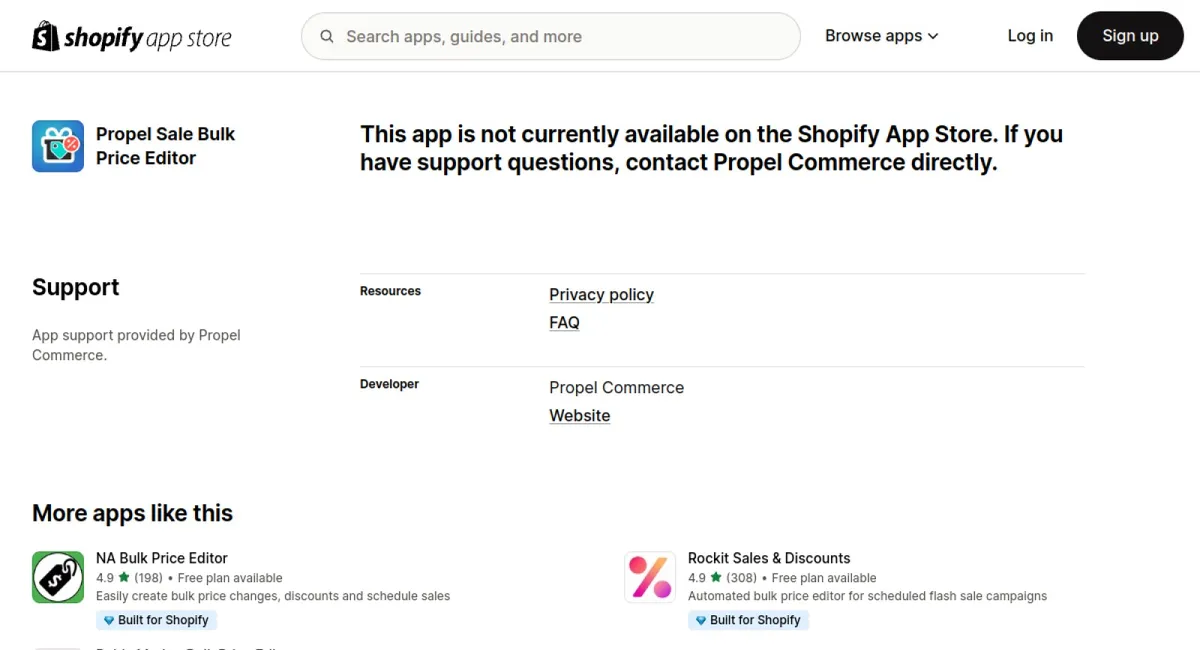Visit the developer Website link

pyautogui.click(x=580, y=416)
